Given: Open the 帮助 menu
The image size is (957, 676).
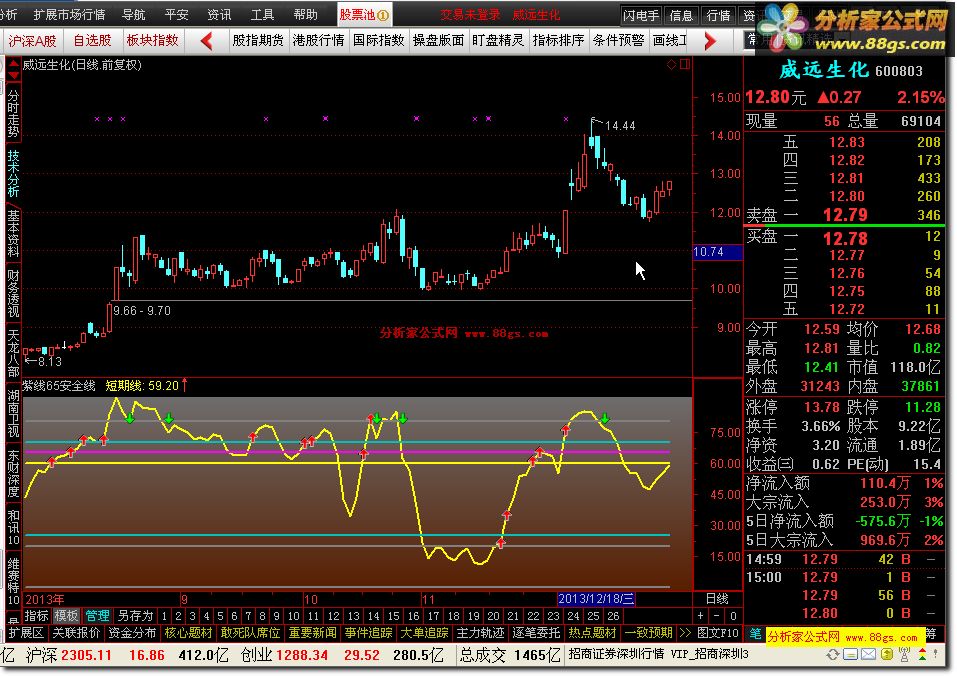Looking at the screenshot, I should [305, 15].
